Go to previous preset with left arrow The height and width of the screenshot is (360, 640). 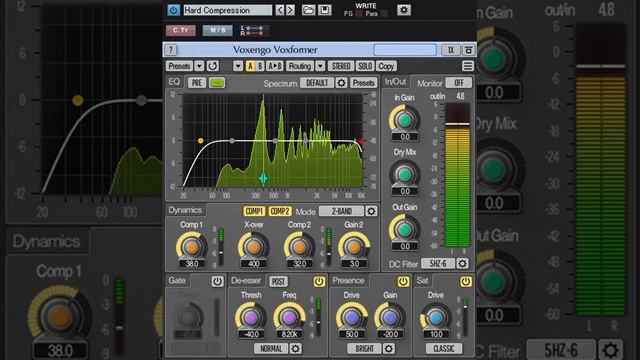point(280,10)
